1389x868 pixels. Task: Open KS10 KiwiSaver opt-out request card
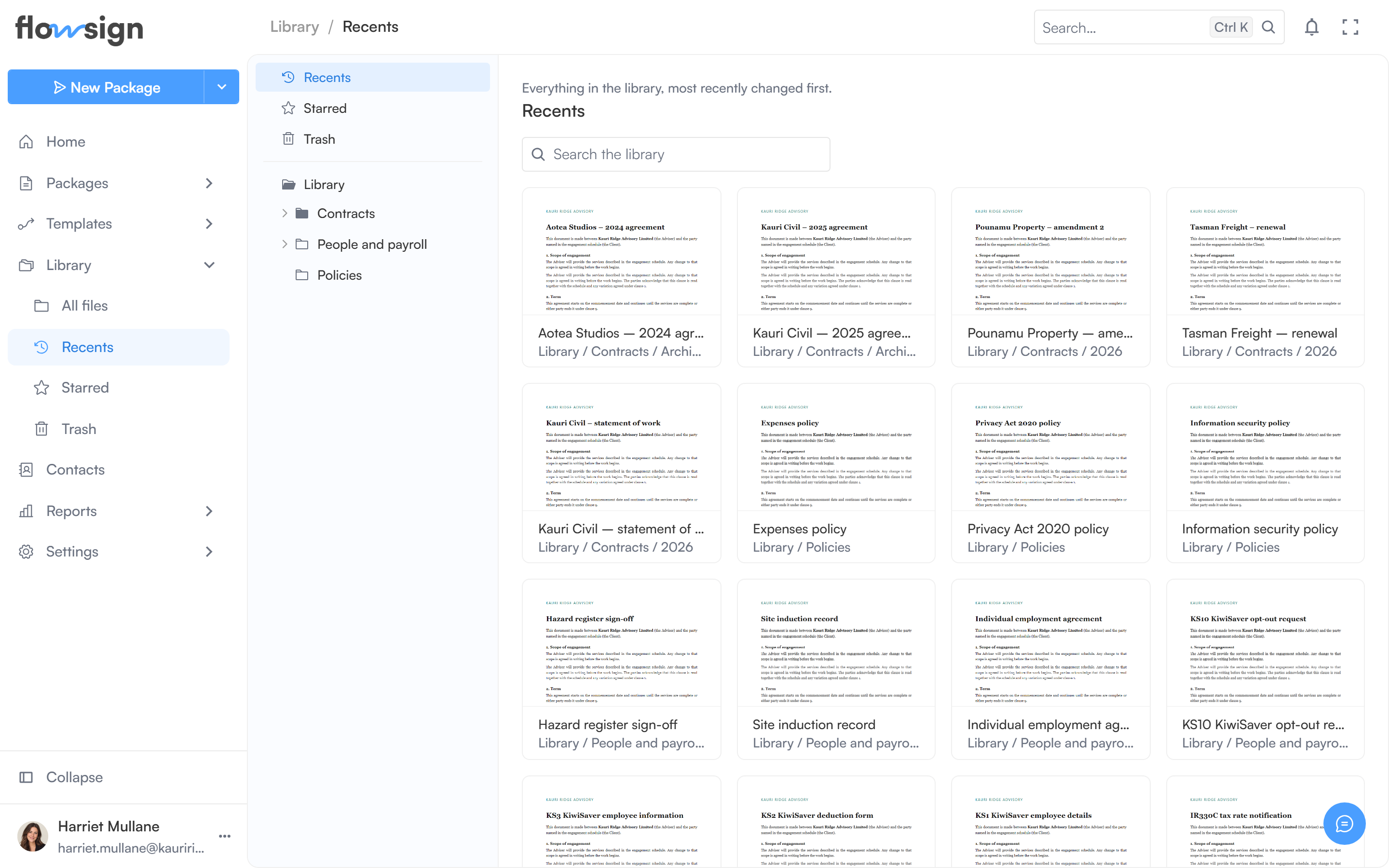pyautogui.click(x=1265, y=669)
